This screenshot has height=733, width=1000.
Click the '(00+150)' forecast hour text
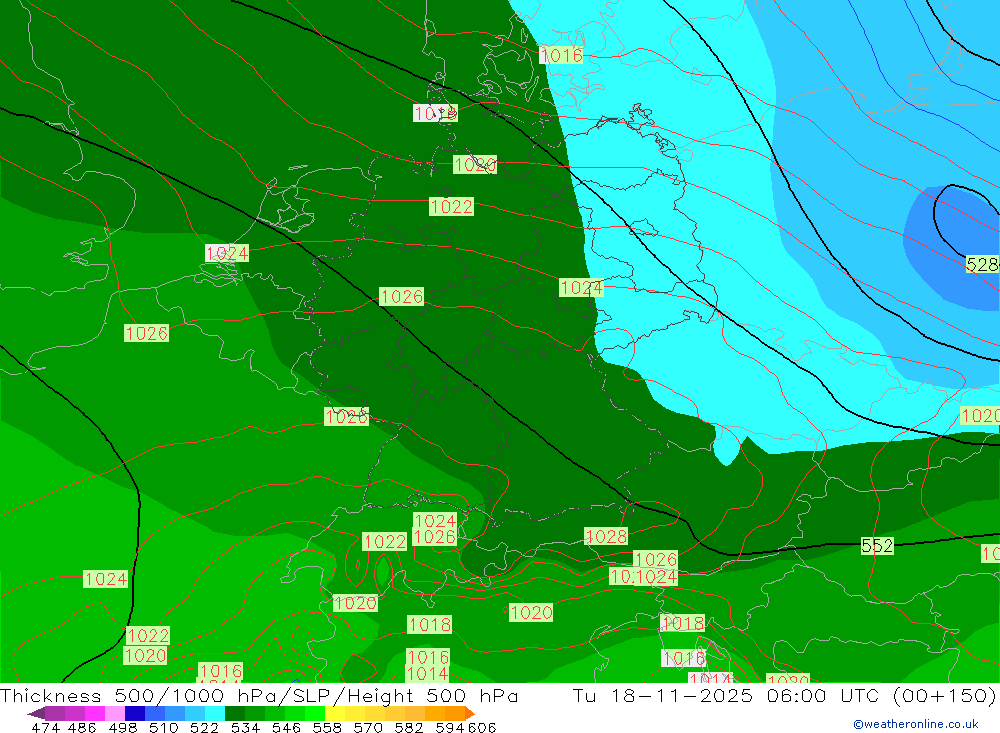click(945, 695)
